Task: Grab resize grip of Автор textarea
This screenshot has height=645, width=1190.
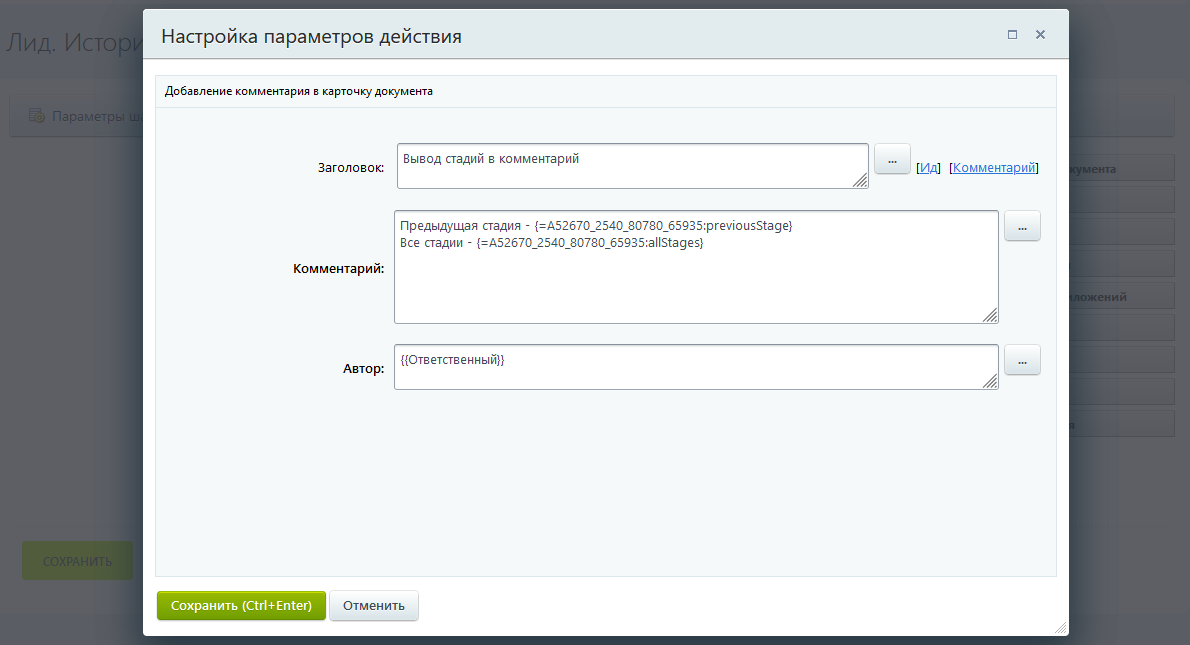Action: (x=990, y=381)
